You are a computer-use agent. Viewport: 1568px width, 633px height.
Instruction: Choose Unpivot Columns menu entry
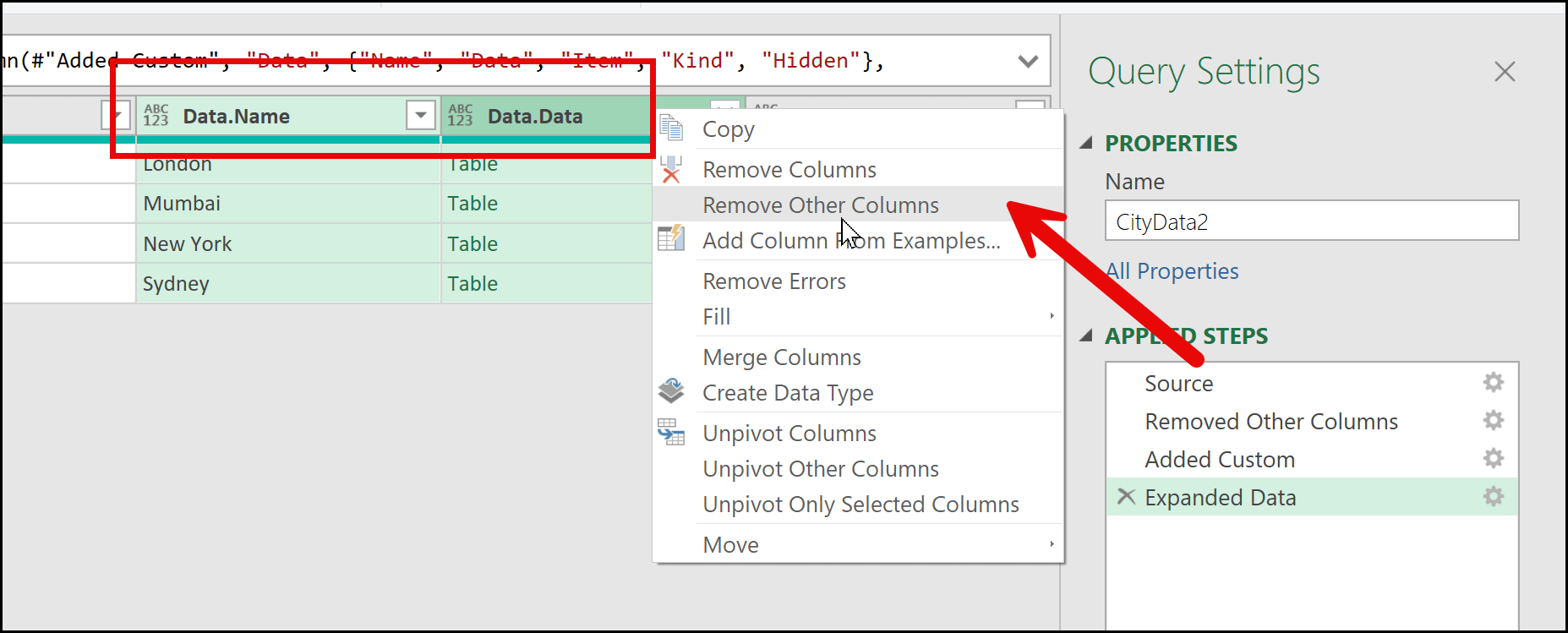(789, 434)
